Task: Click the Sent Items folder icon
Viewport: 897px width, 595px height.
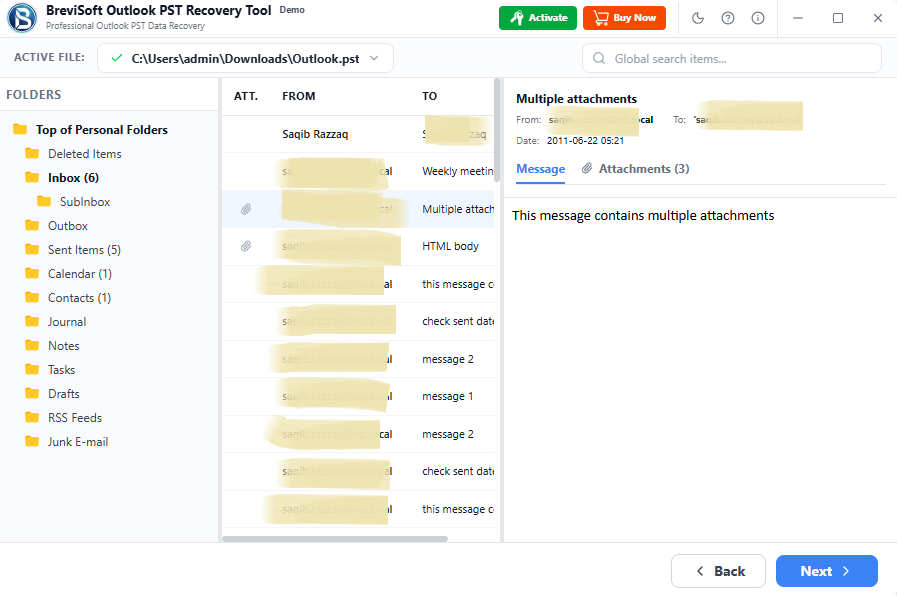Action: coord(32,249)
